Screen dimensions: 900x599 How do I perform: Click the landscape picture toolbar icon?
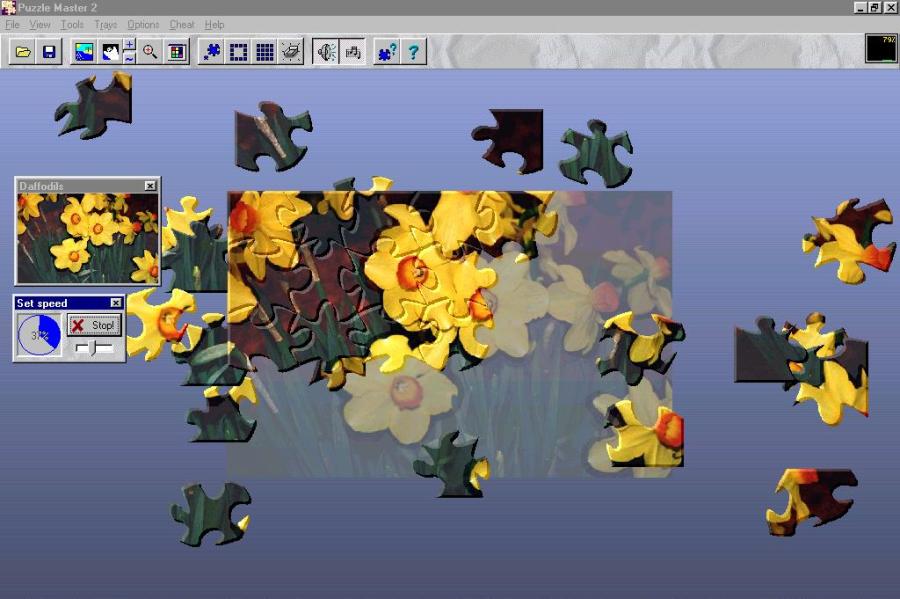85,52
